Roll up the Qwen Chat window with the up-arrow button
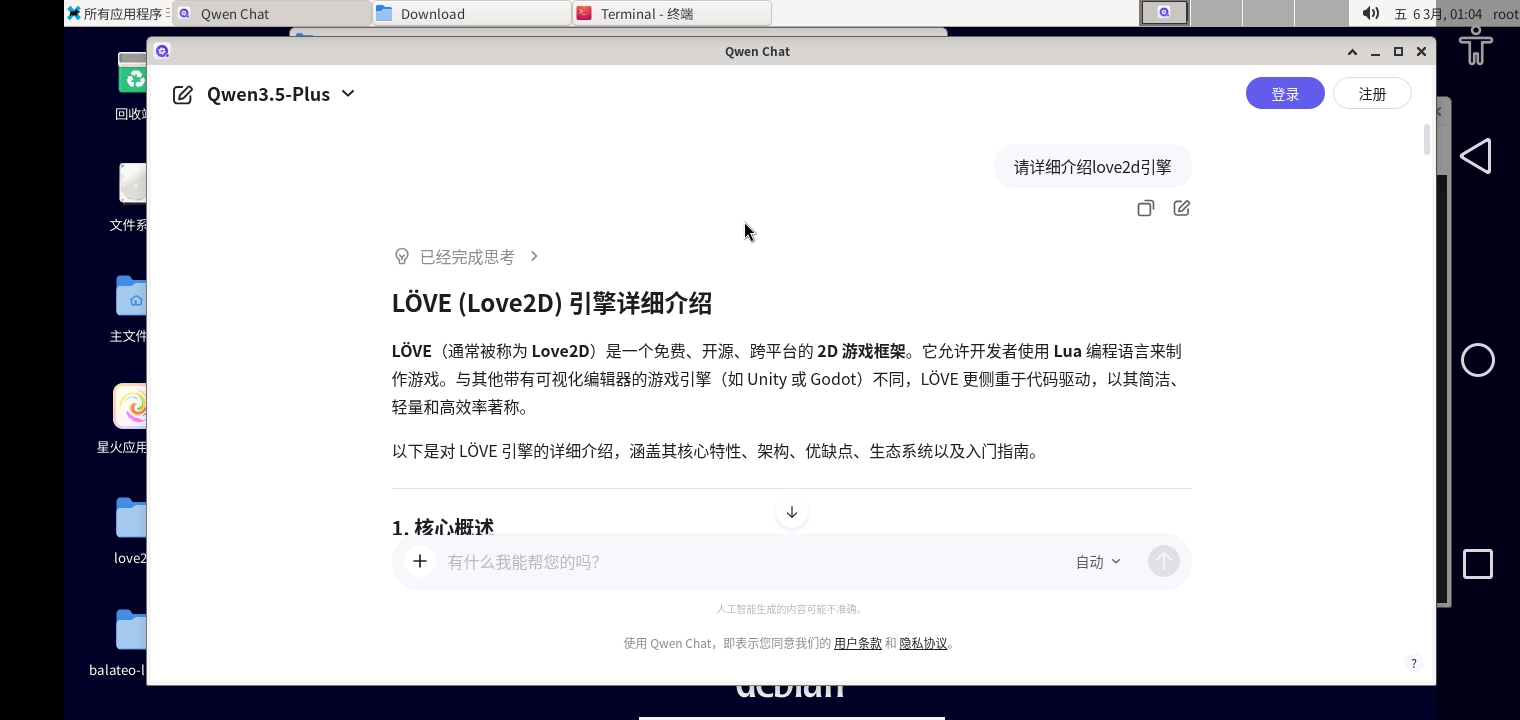 tap(1352, 52)
